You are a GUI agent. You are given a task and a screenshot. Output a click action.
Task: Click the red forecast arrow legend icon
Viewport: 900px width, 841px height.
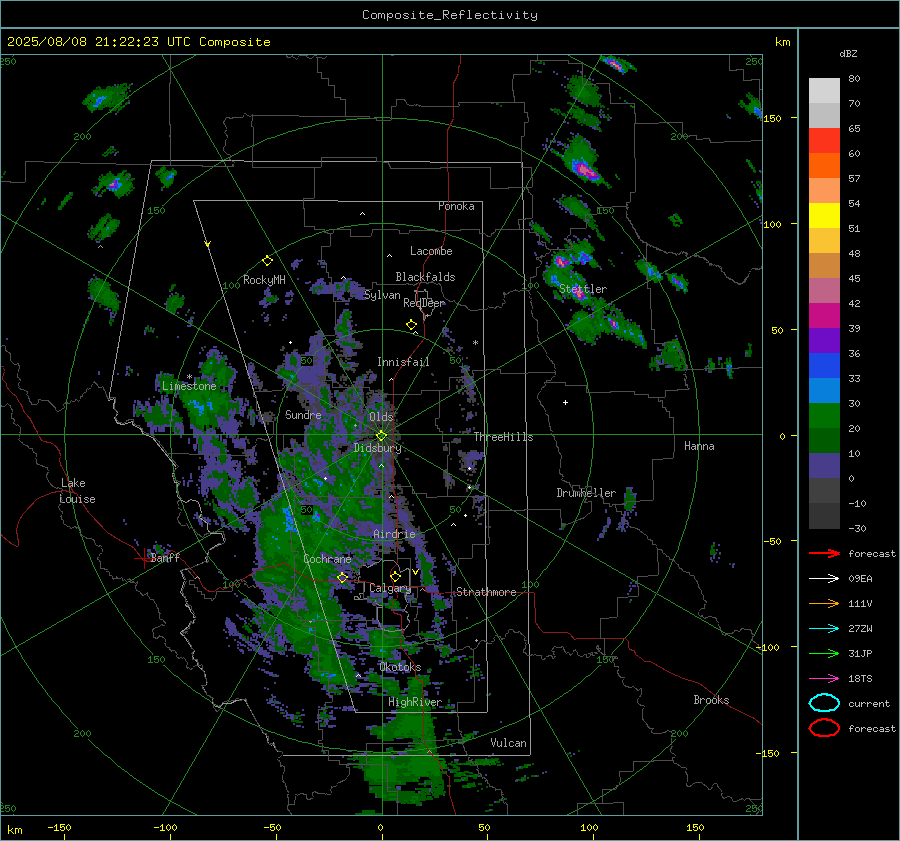[824, 553]
